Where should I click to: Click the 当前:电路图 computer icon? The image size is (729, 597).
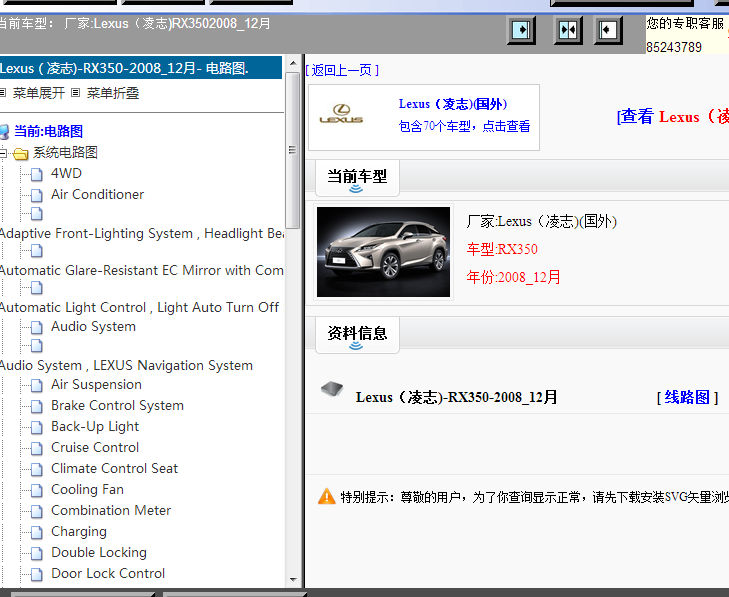point(4,132)
